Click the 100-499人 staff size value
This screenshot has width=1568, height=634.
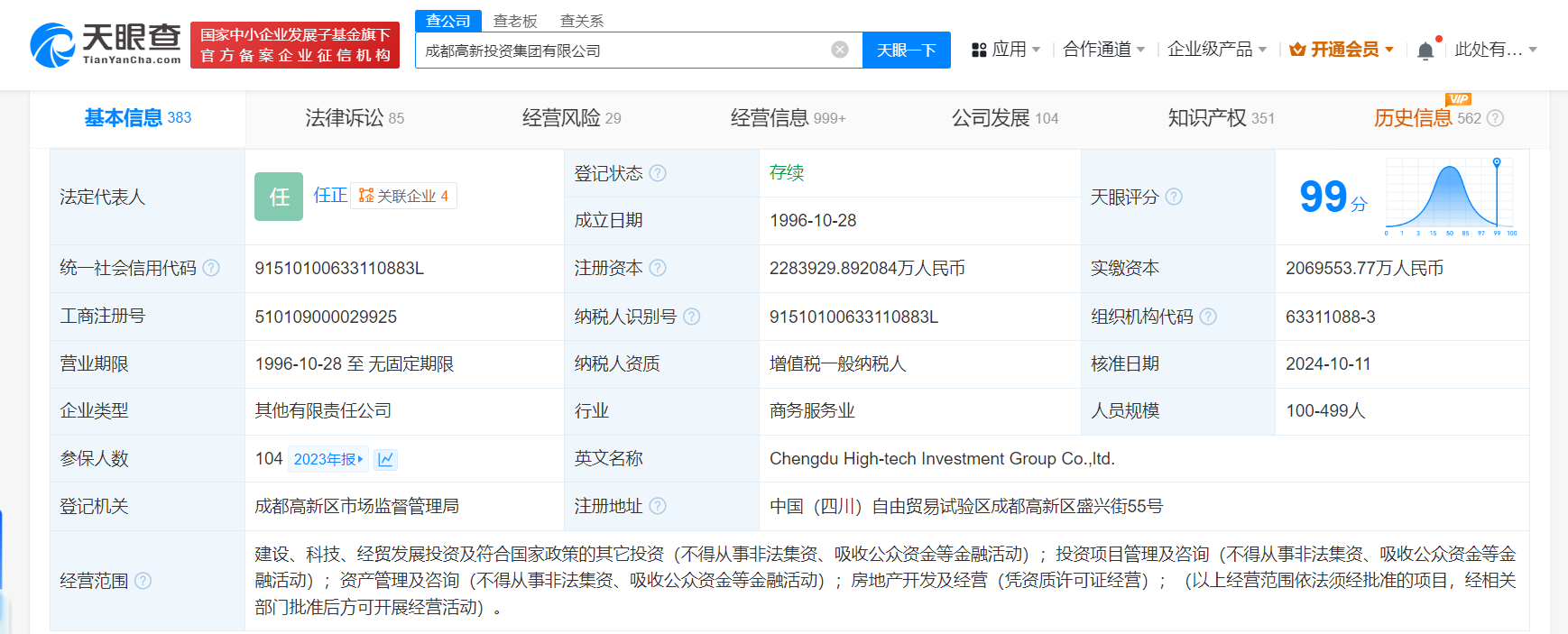pyautogui.click(x=1325, y=411)
